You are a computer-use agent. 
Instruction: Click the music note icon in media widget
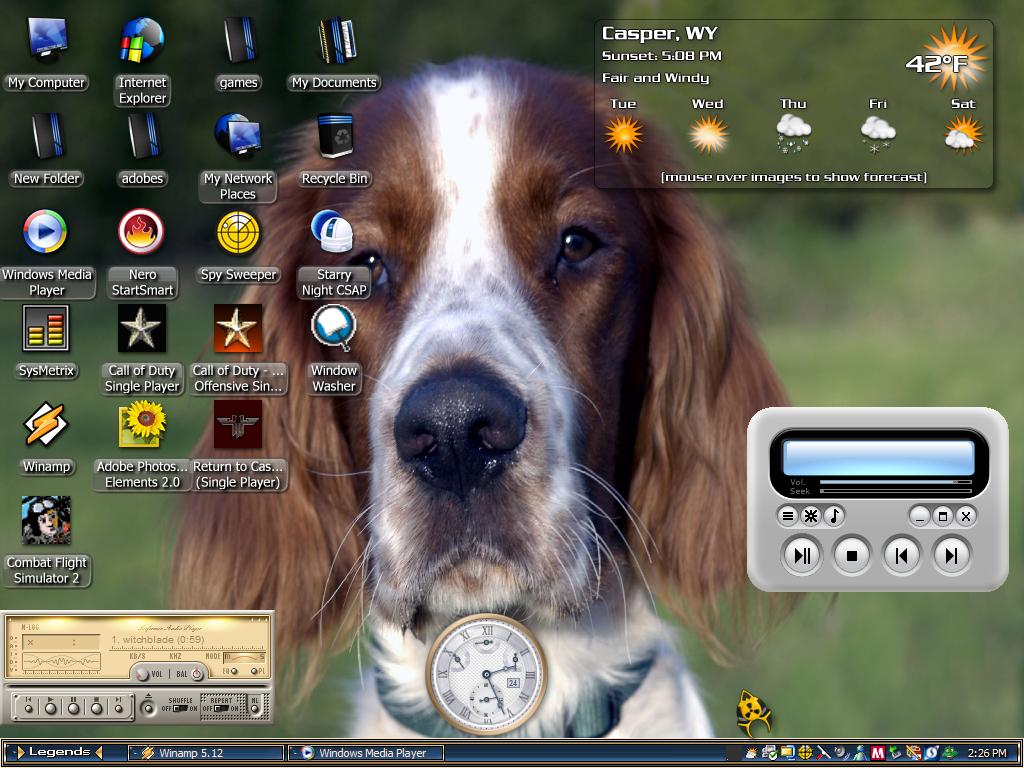coord(833,517)
